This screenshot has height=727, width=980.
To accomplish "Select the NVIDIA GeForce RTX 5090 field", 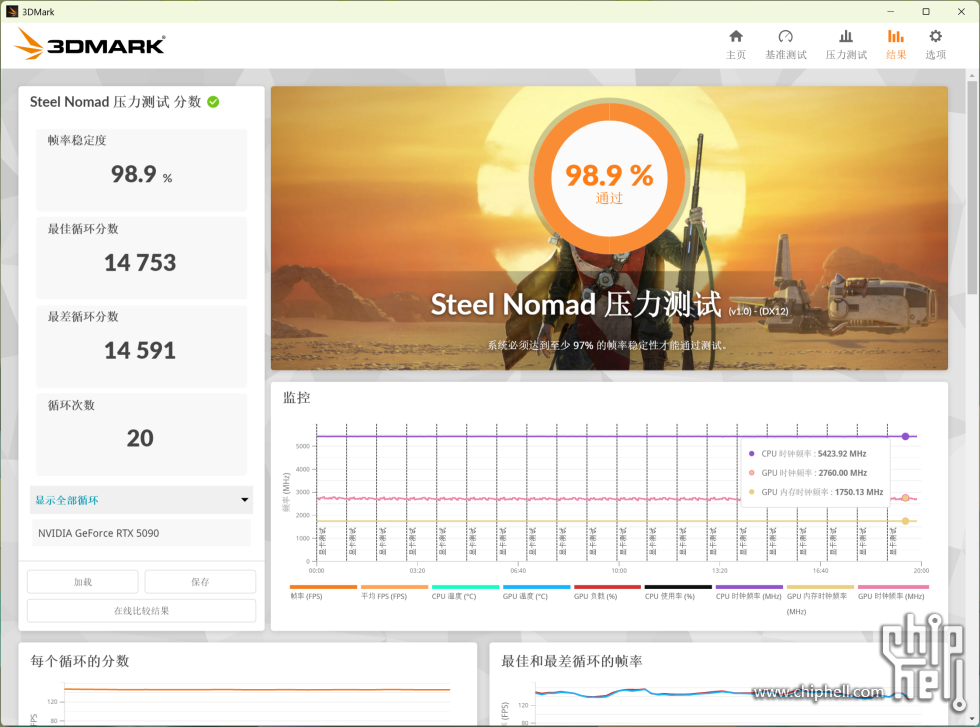I will (x=141, y=533).
